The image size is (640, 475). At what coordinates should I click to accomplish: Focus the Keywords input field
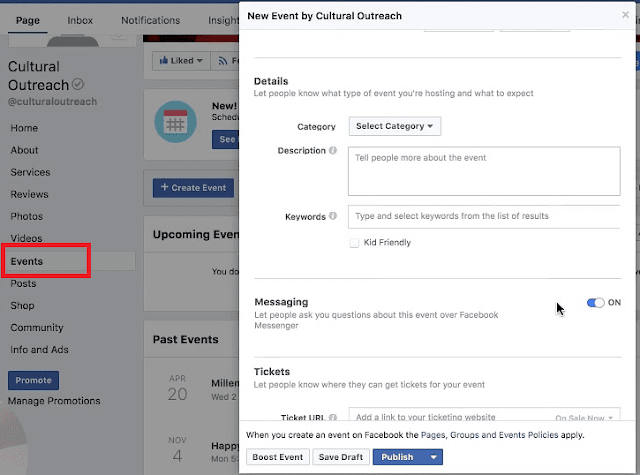tap(484, 216)
